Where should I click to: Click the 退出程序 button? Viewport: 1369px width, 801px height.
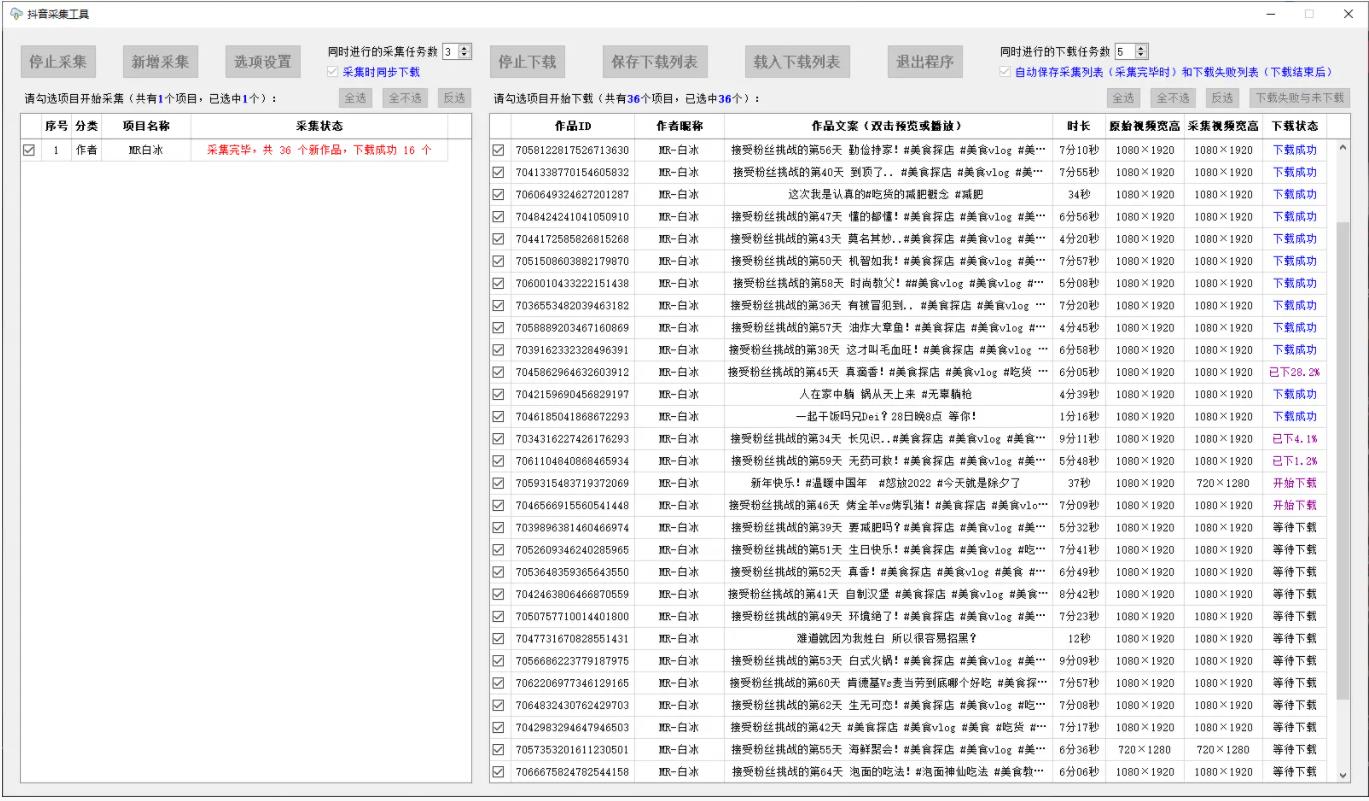(924, 61)
